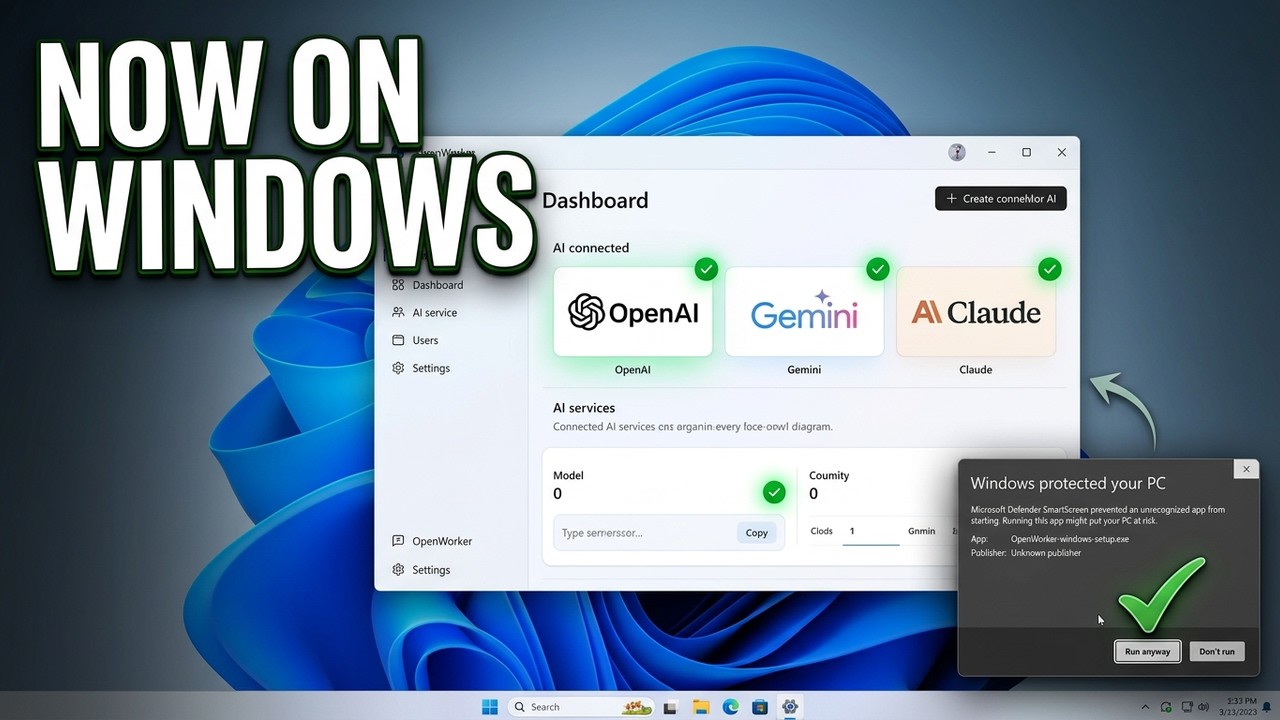The height and width of the screenshot is (720, 1280).
Task: Click the volume icon in system tray
Action: coord(1203,706)
